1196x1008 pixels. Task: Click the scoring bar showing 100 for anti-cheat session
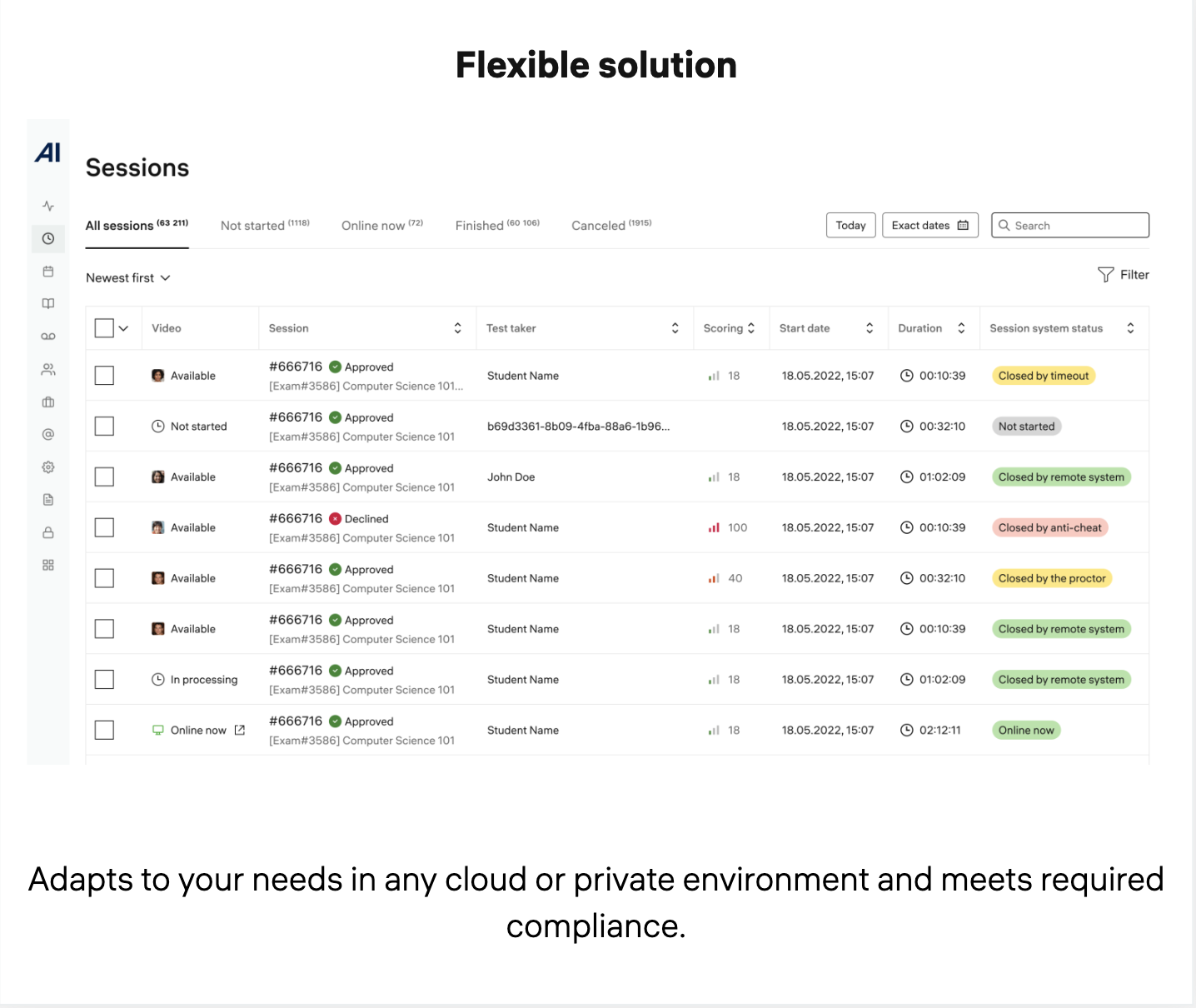[714, 526]
